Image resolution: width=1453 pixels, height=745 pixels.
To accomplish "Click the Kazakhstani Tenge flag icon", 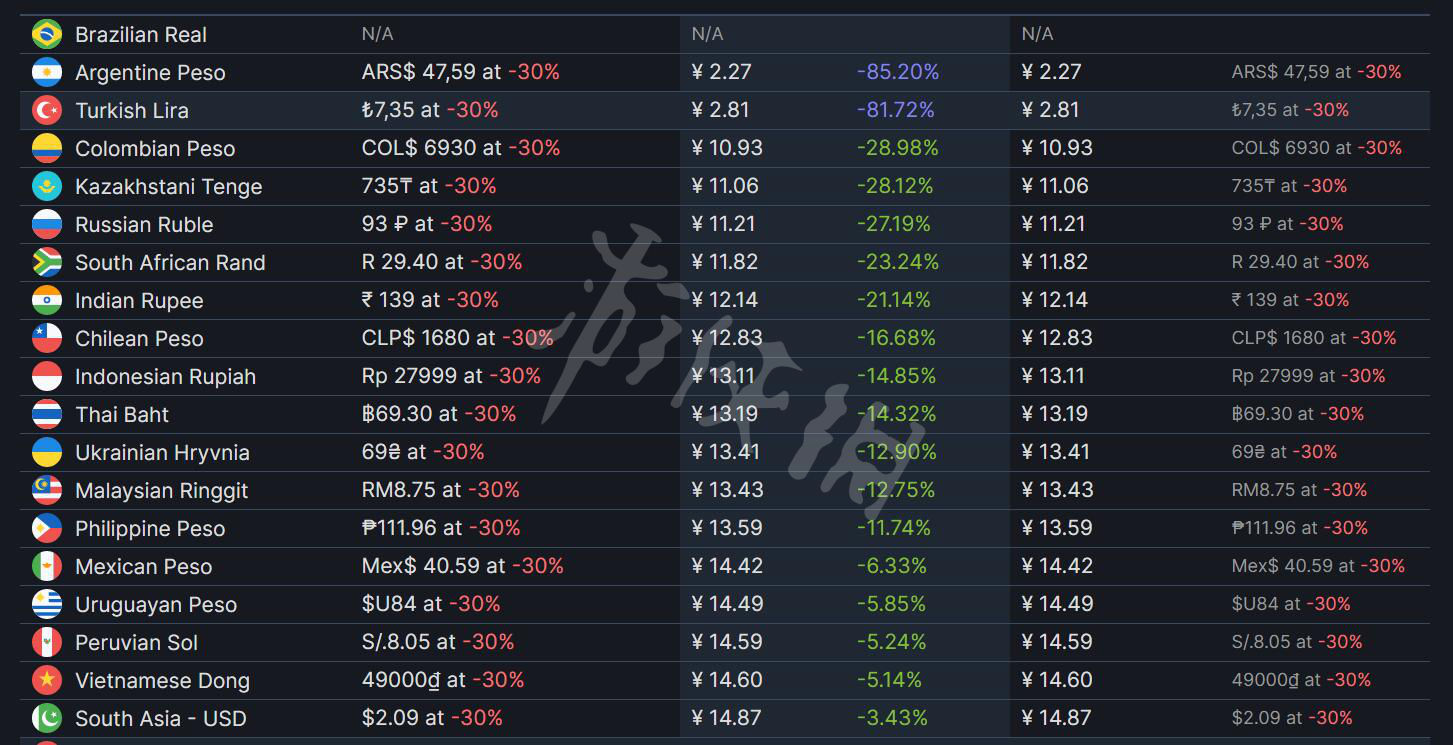I will click(x=47, y=186).
